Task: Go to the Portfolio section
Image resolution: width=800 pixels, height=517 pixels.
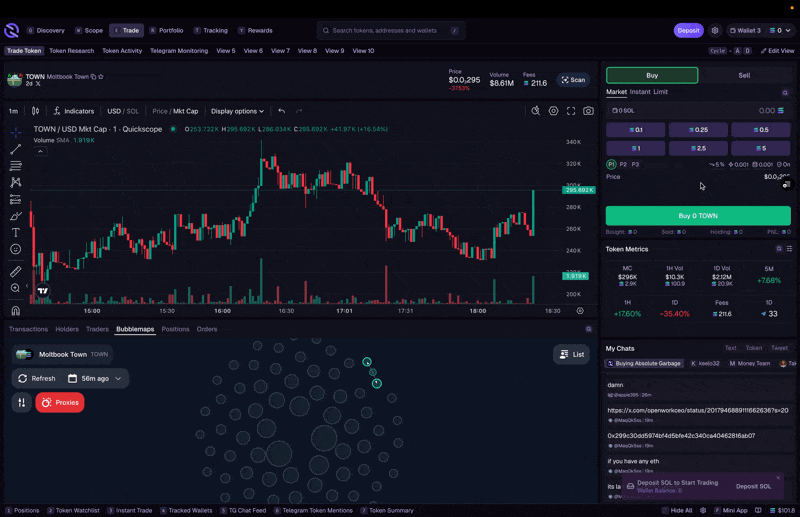Action: pos(166,30)
